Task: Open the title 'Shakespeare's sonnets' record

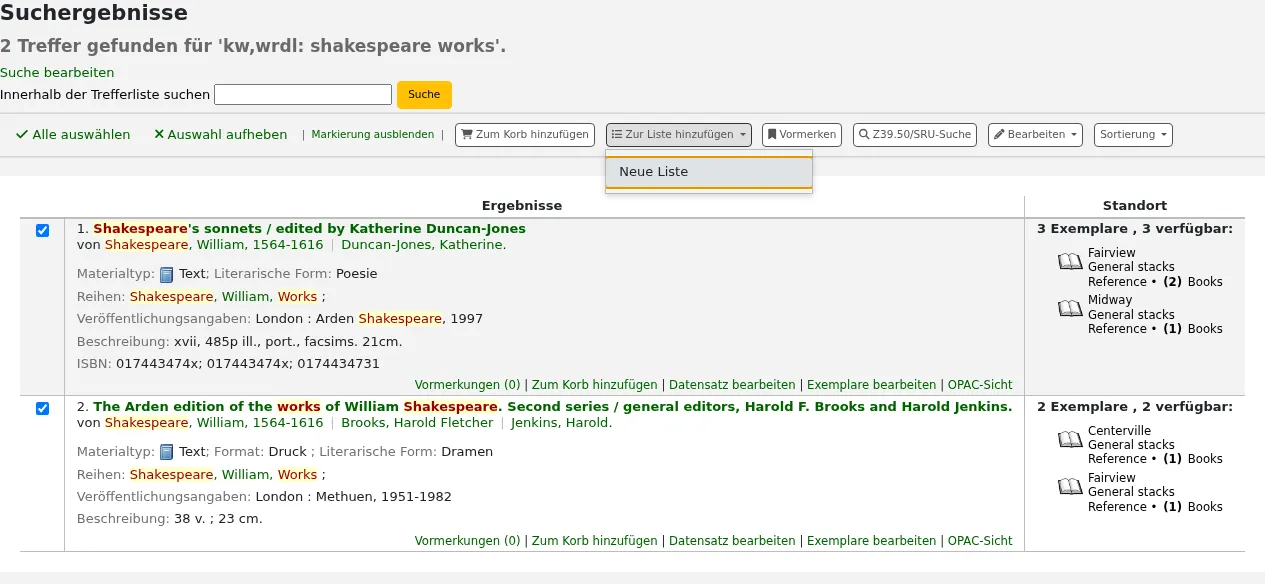Action: click(x=309, y=228)
